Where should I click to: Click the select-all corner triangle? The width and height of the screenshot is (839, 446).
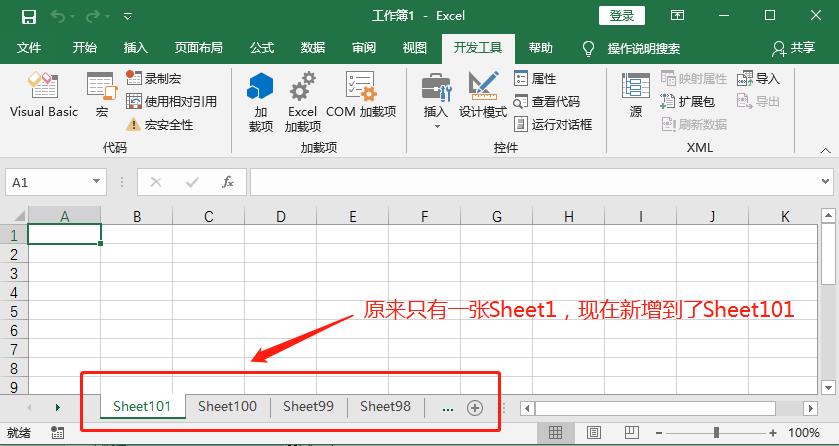18,216
